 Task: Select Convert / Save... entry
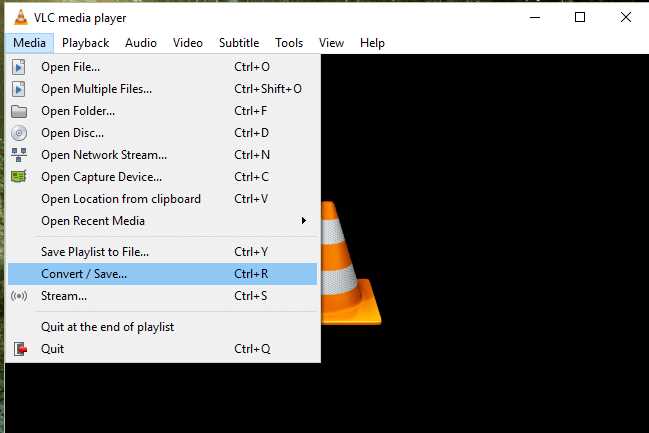click(x=163, y=274)
